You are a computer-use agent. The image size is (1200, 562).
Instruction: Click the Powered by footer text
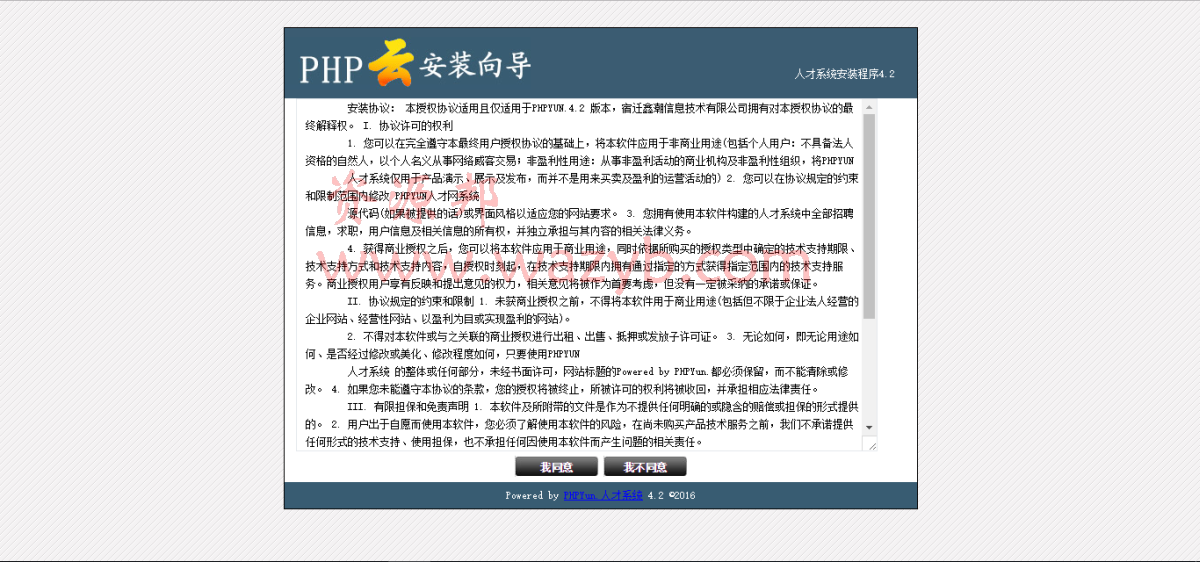pyautogui.click(x=532, y=496)
